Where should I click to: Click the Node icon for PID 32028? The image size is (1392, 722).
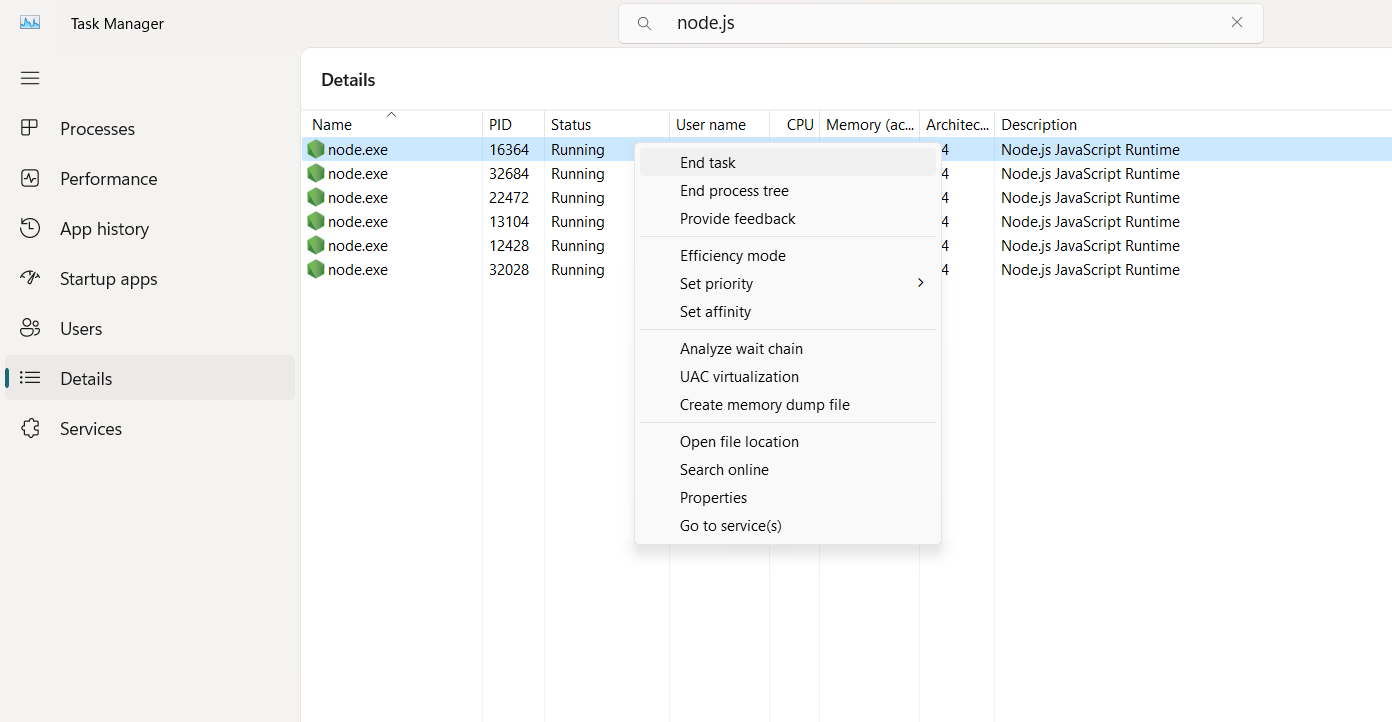(316, 269)
